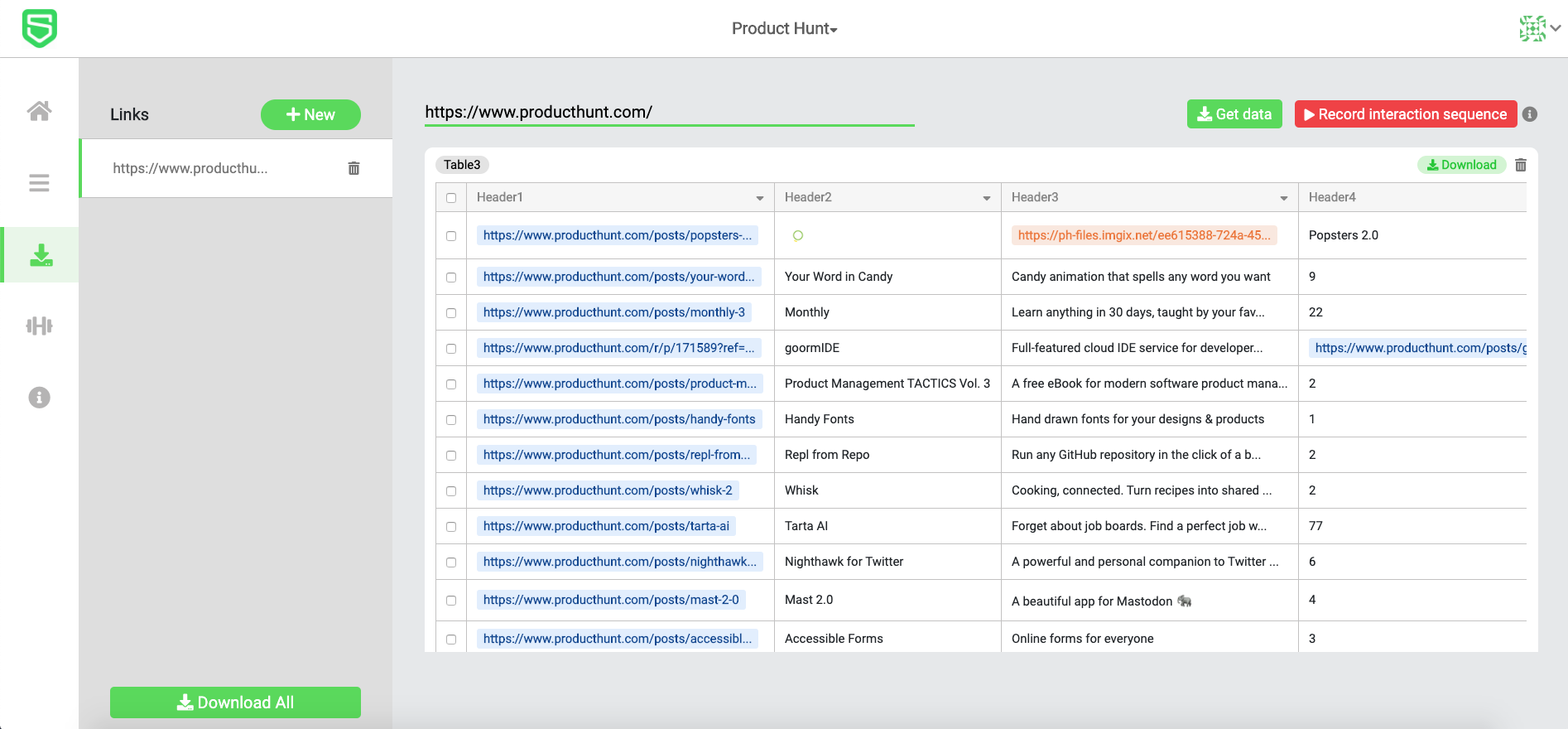
Task: Click the shield logo in top-left corner
Action: 39,28
